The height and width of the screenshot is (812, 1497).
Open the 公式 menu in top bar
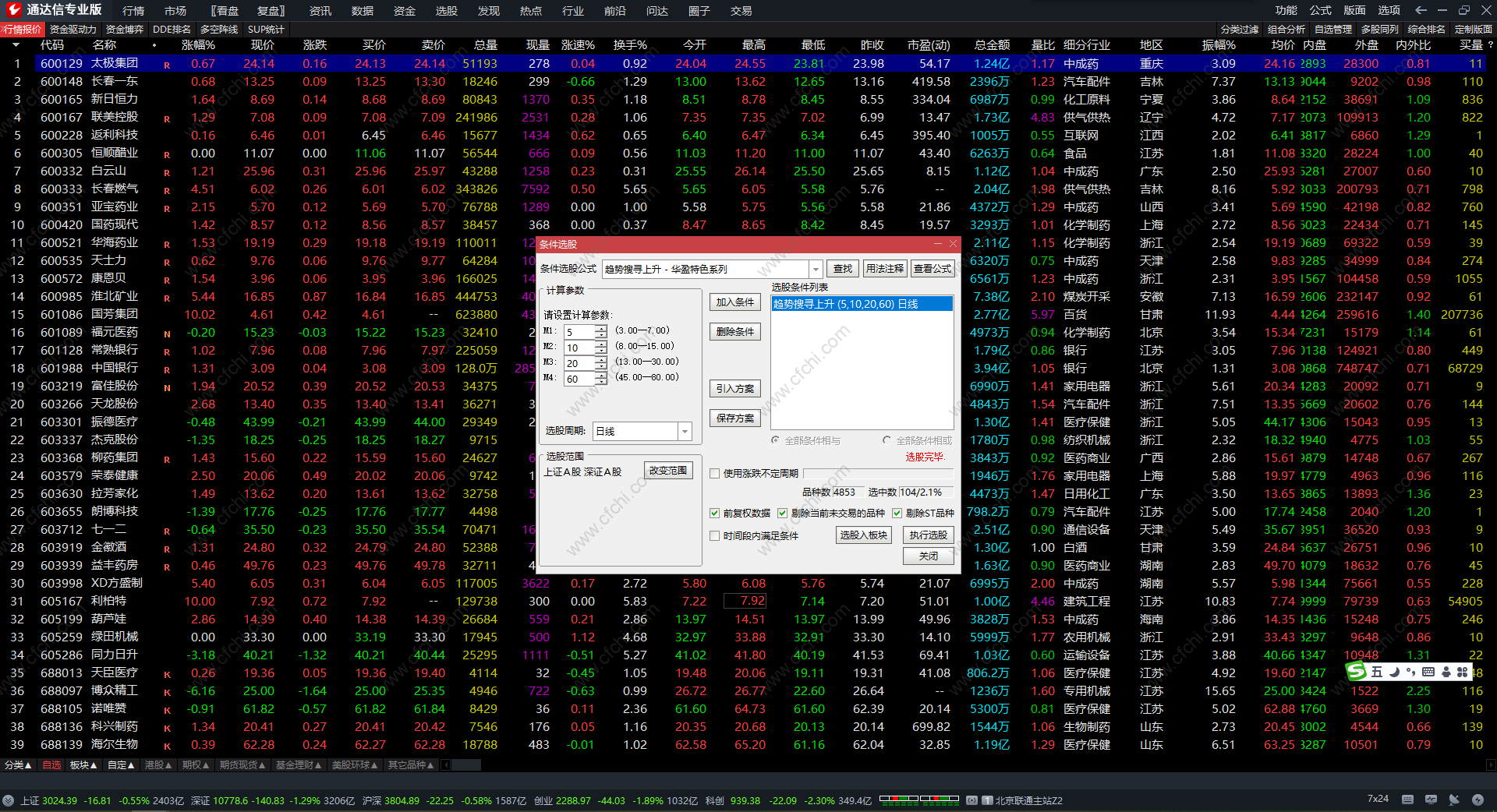[x=1320, y=10]
